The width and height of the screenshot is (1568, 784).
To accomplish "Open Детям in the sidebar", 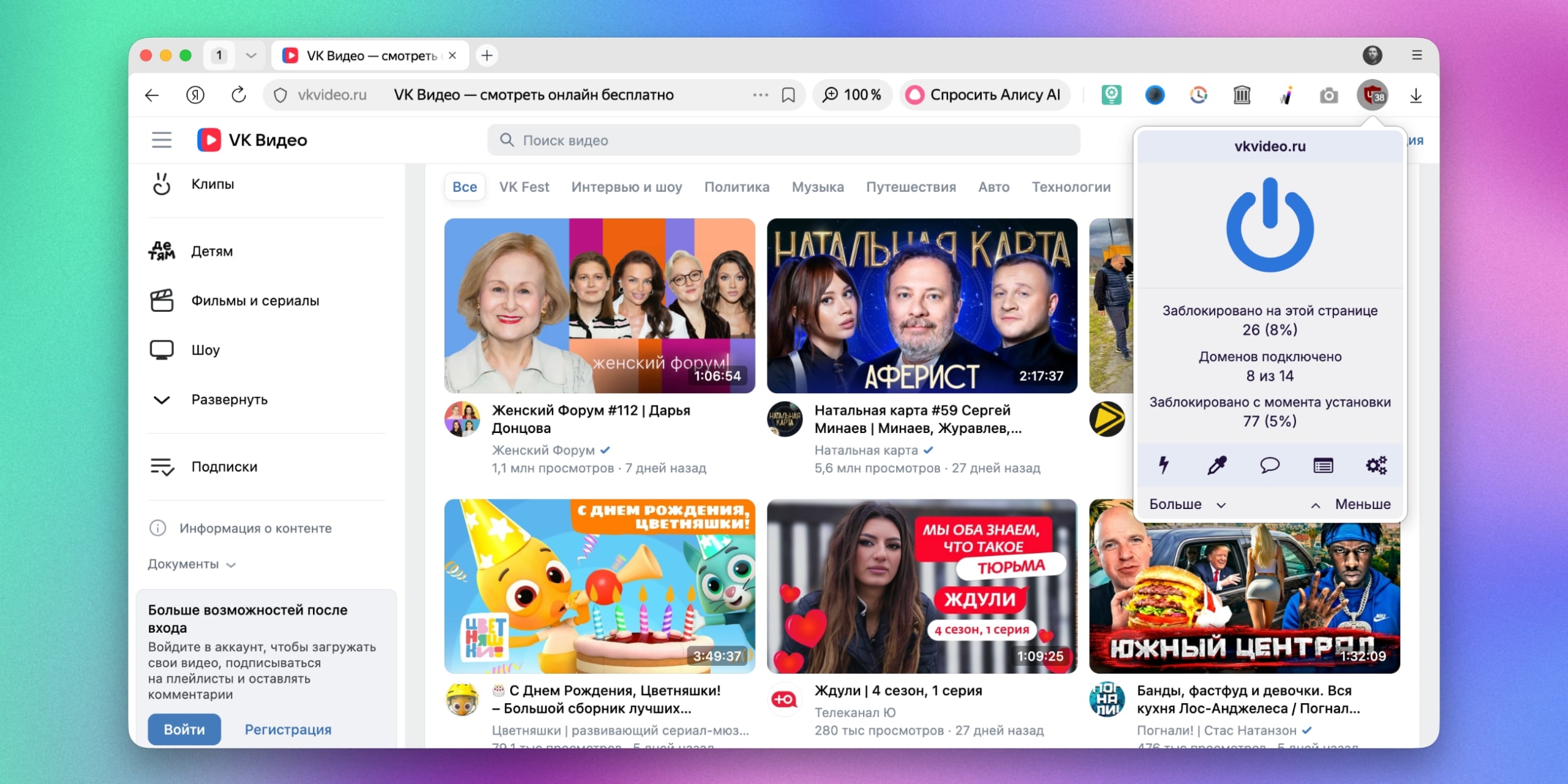I will pyautogui.click(x=266, y=251).
